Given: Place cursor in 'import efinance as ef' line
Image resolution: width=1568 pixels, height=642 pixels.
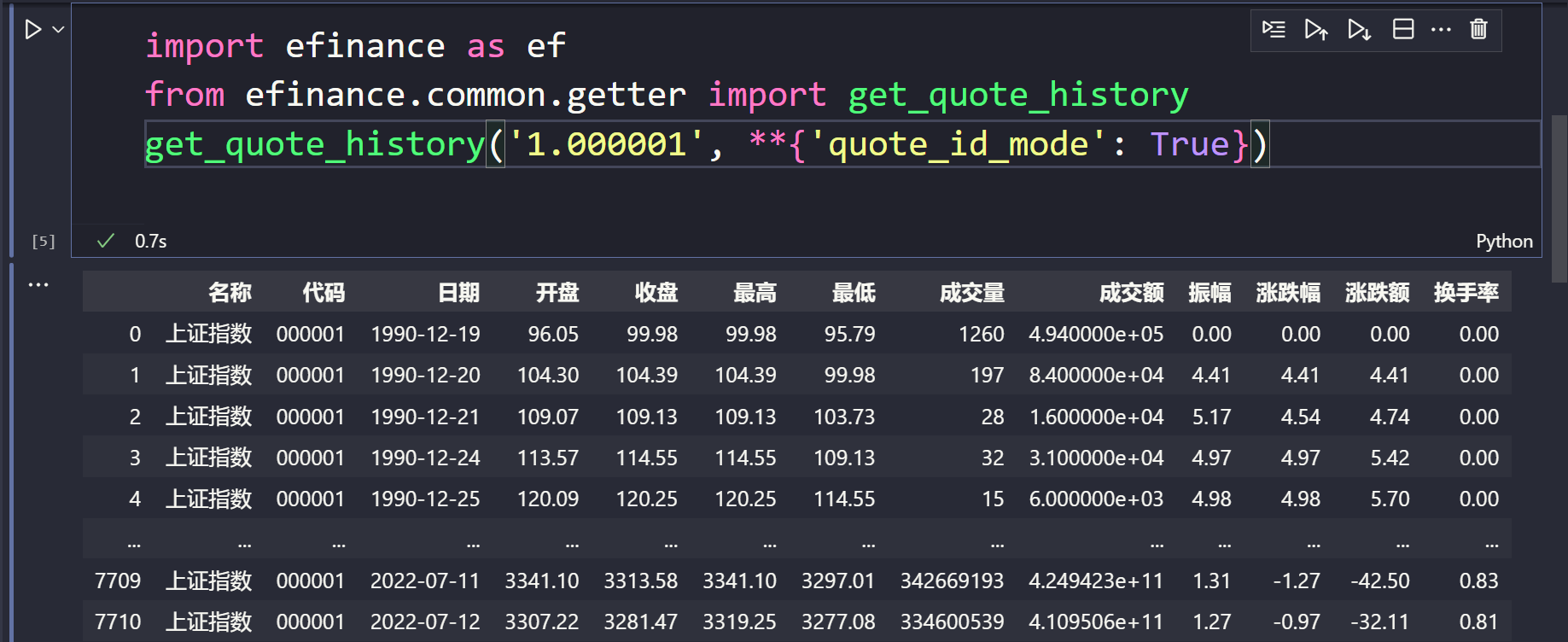Looking at the screenshot, I should (x=355, y=45).
